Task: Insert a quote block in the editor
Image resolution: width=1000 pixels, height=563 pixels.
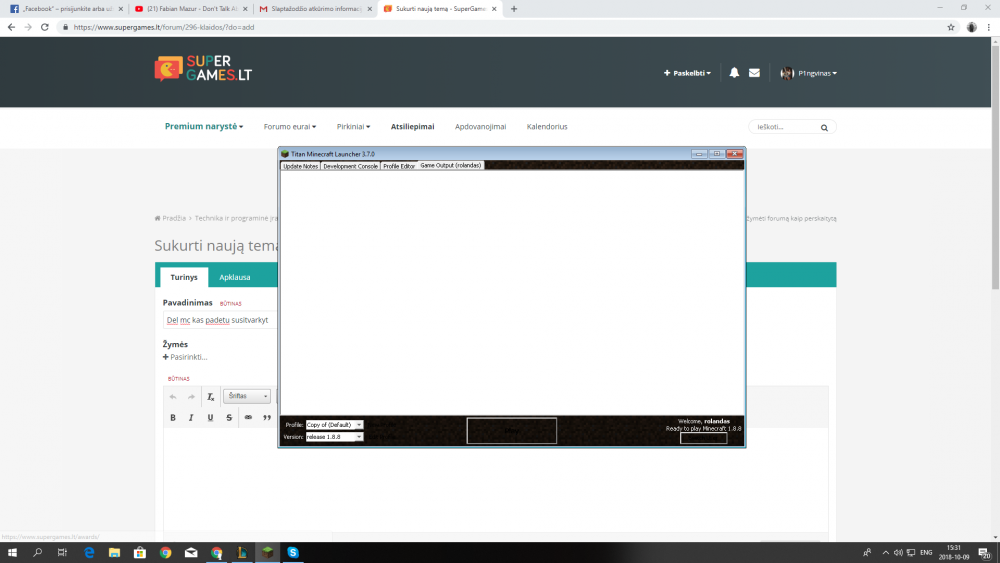Action: point(267,418)
